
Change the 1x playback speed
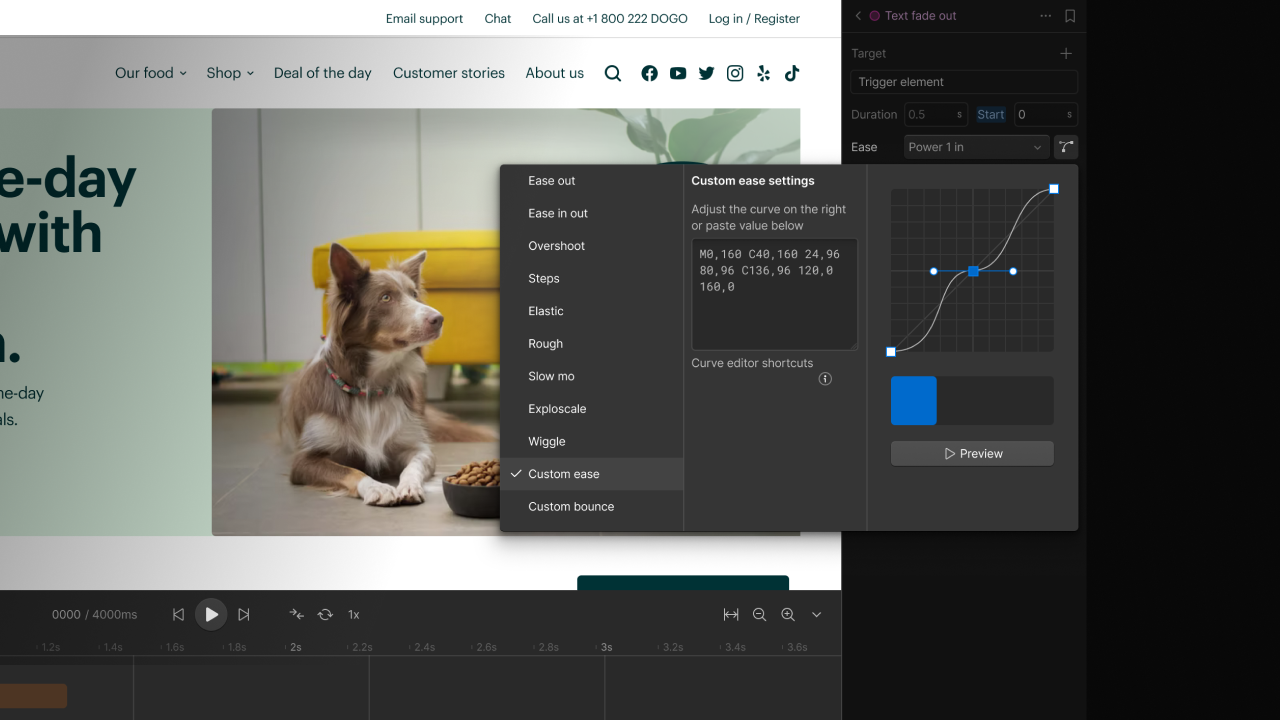(353, 614)
